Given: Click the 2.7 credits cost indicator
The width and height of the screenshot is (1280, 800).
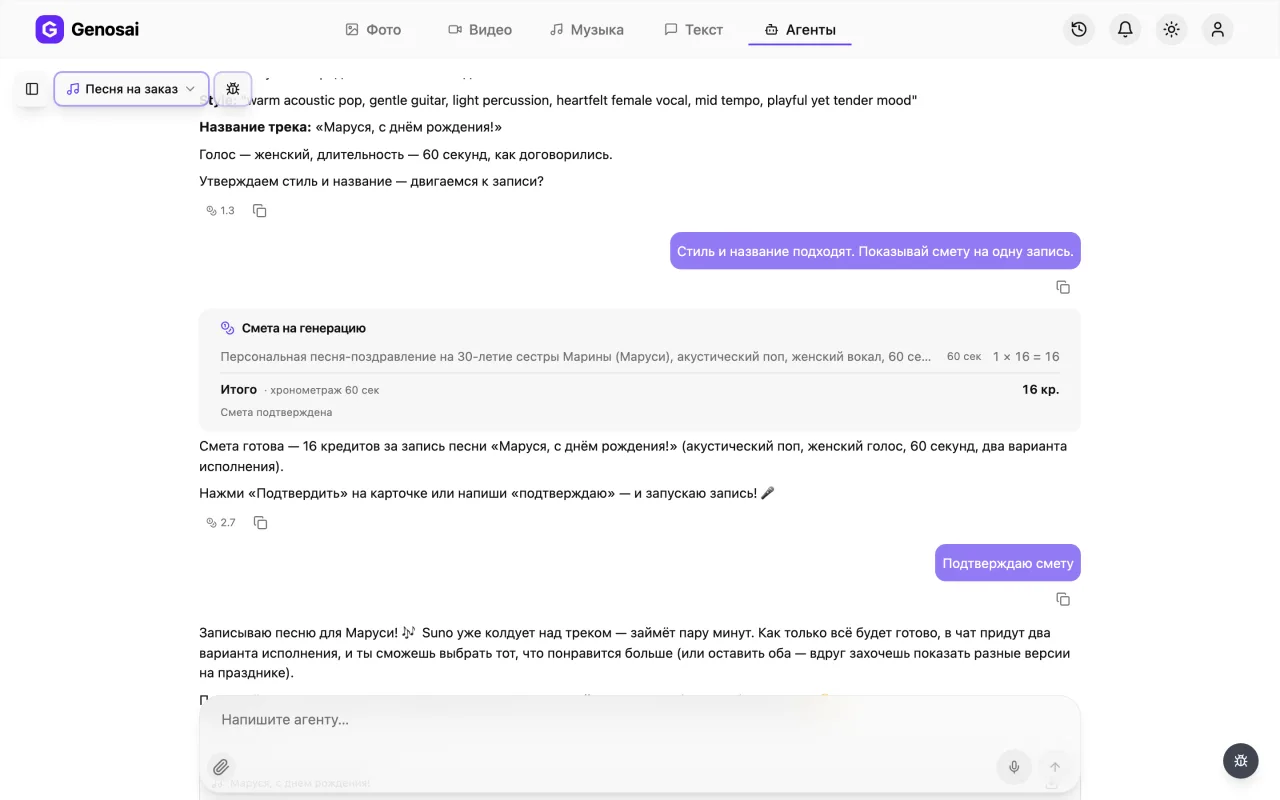Looking at the screenshot, I should tap(220, 523).
